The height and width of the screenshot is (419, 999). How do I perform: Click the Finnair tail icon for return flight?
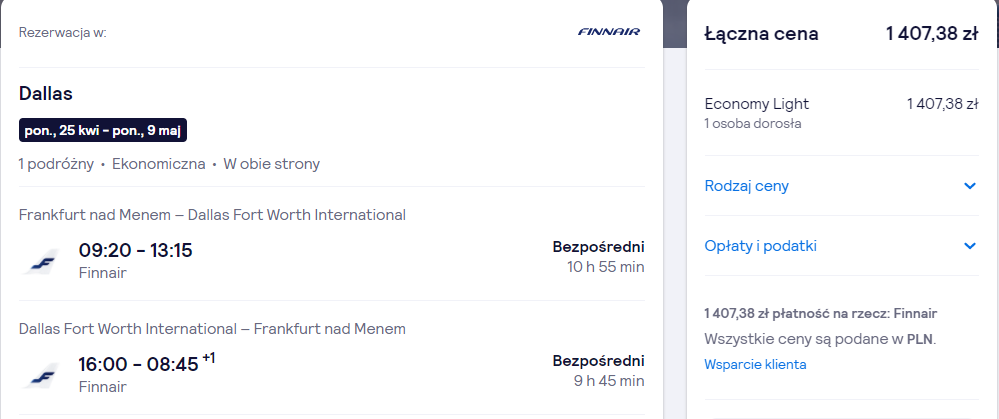(41, 376)
